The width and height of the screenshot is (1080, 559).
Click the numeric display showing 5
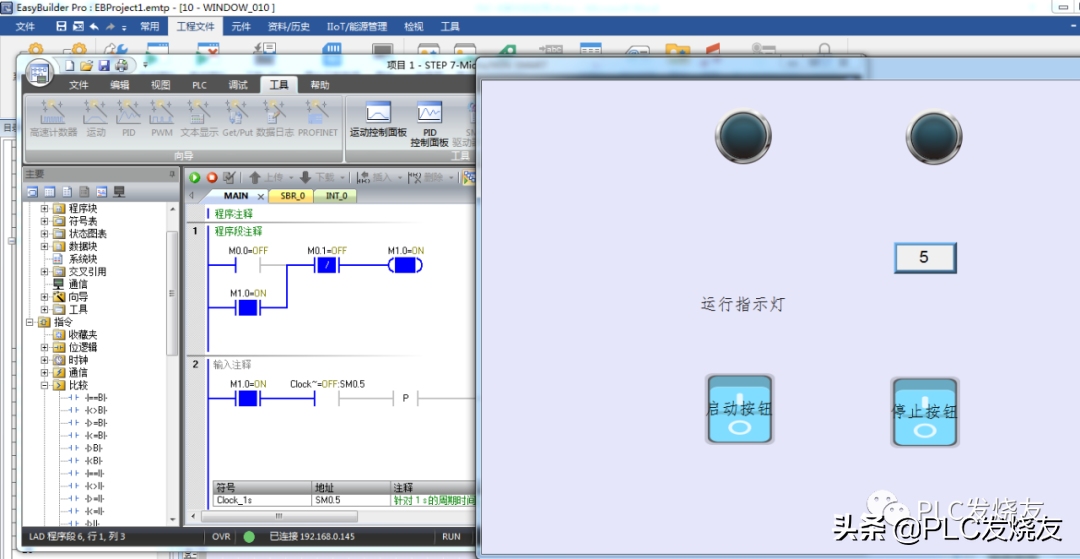(x=924, y=258)
